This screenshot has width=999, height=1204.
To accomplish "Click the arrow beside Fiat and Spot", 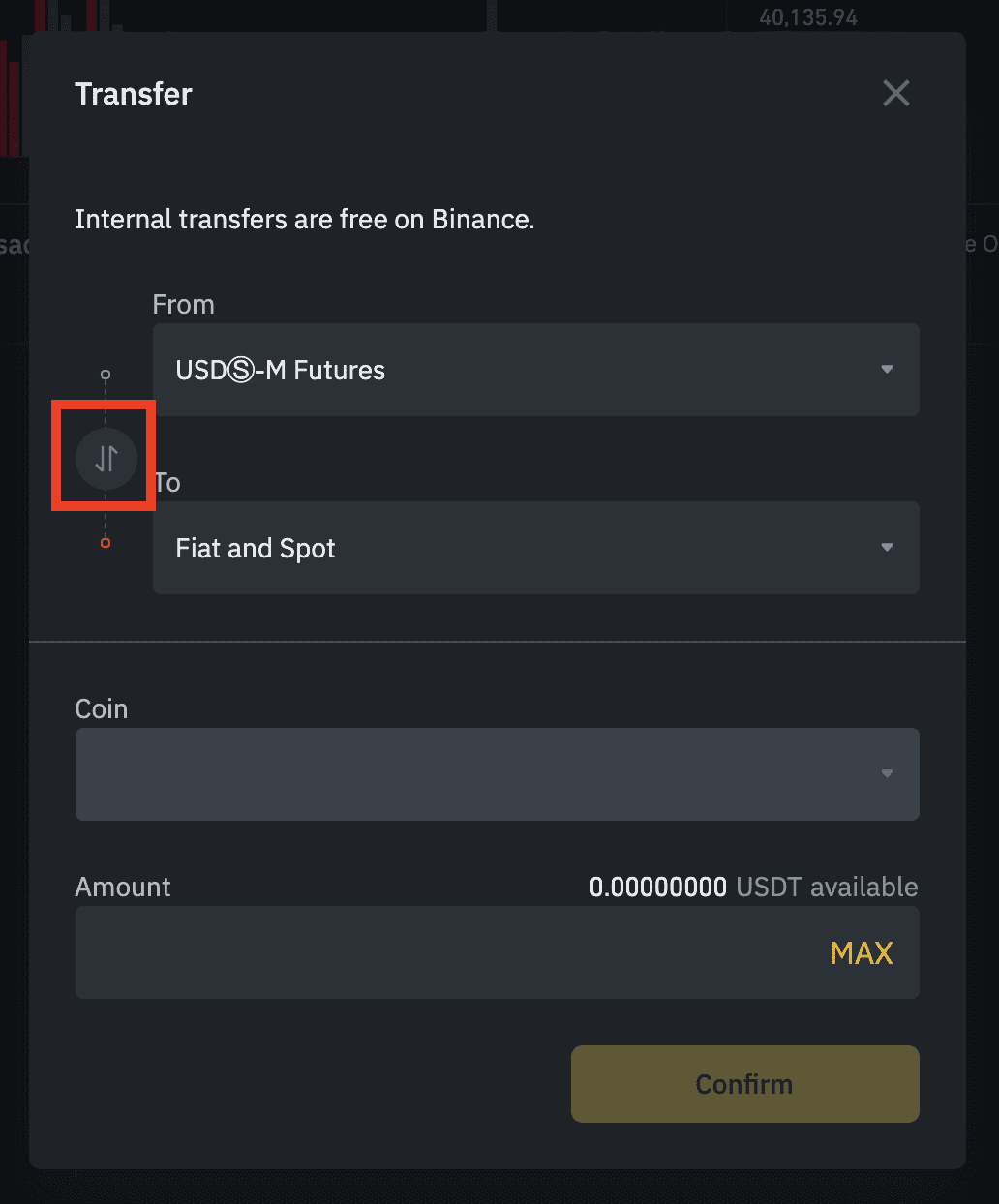I will click(887, 548).
